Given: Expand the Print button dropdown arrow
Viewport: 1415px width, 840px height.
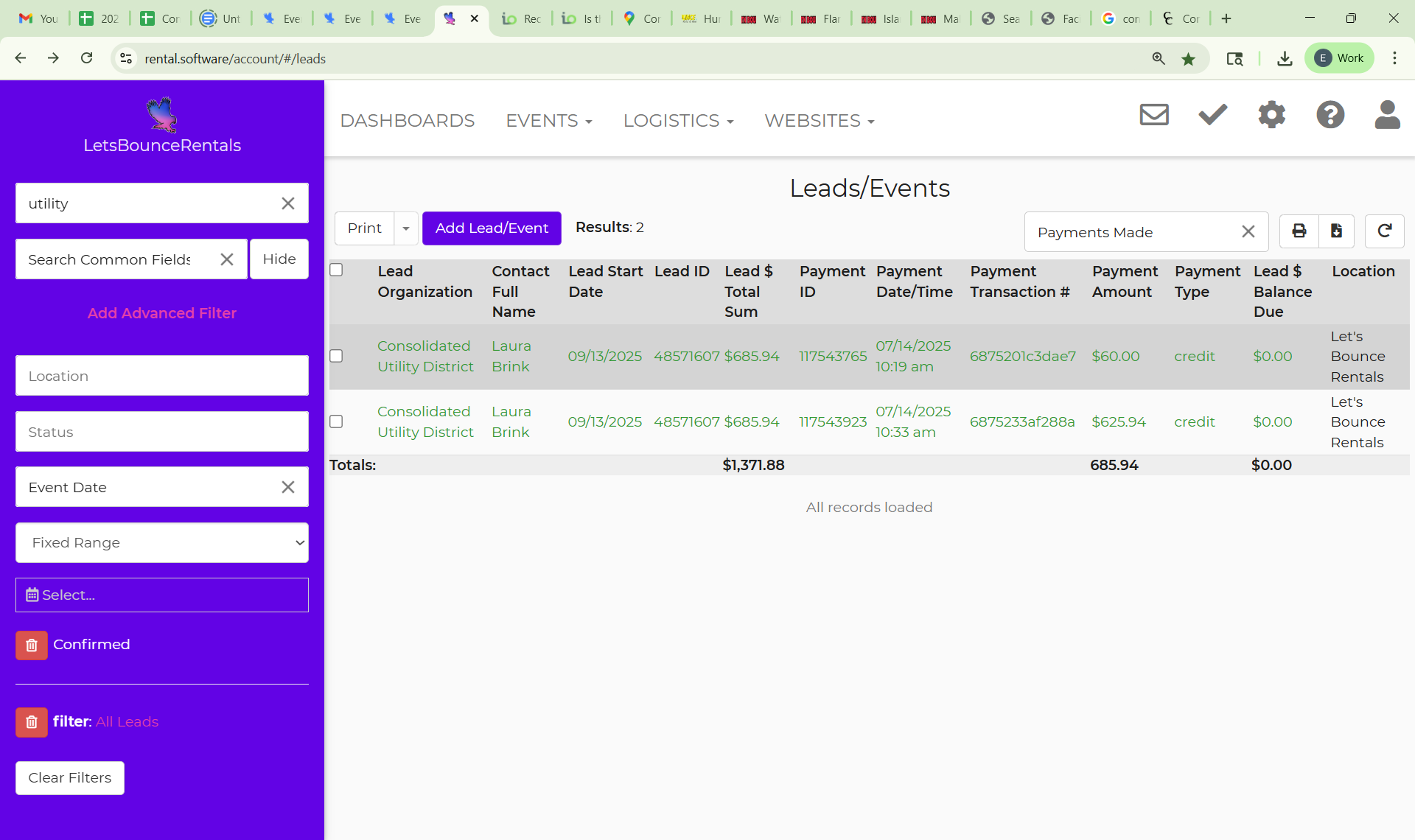Looking at the screenshot, I should pos(406,228).
